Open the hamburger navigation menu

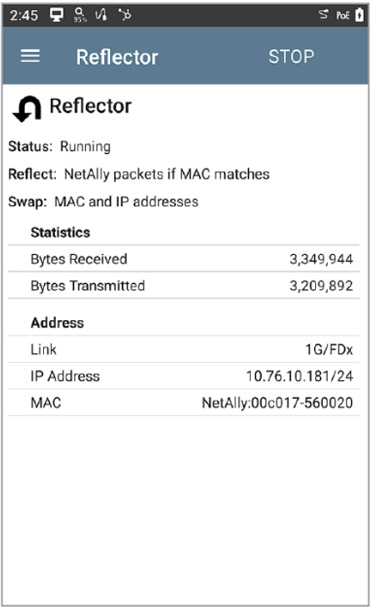30,56
